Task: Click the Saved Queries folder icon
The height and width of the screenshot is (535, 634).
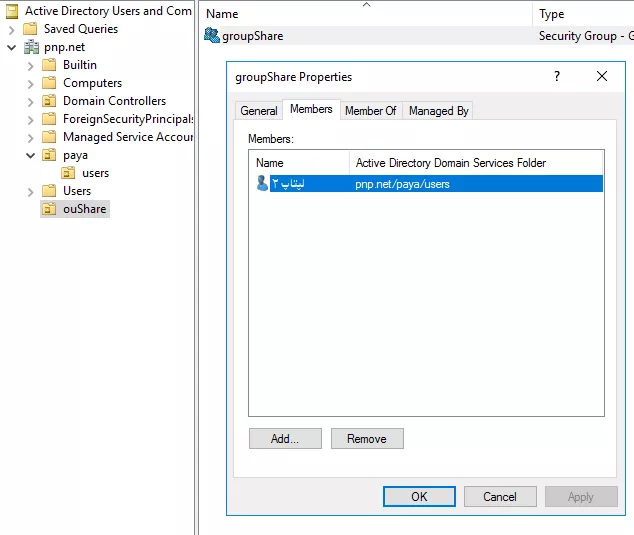Action: (30, 29)
